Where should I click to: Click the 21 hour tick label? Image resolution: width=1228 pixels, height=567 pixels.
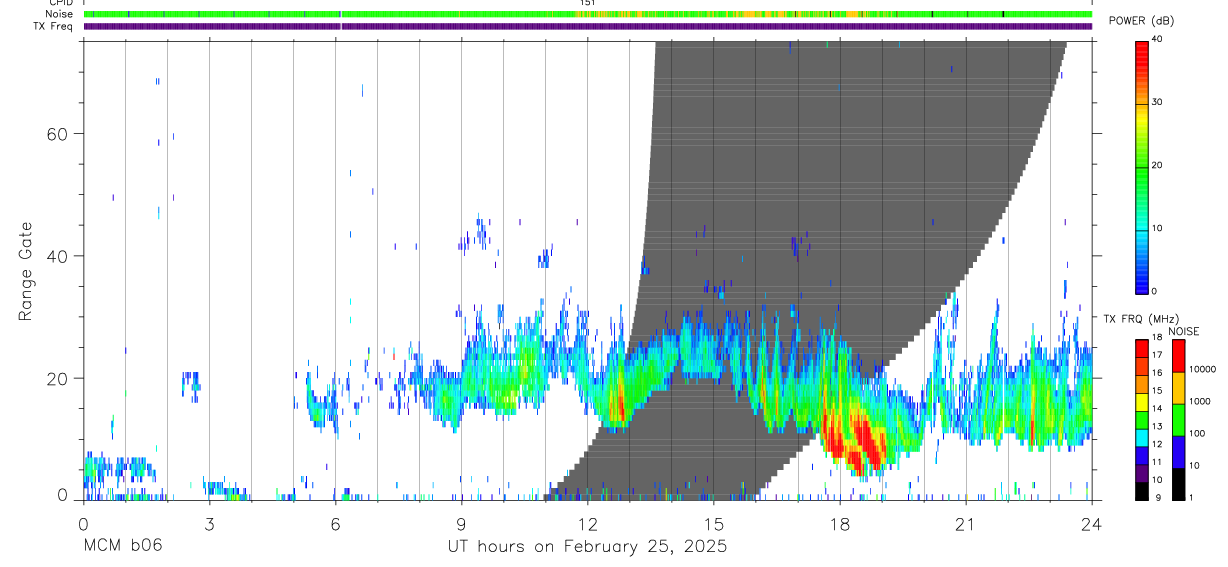(965, 523)
